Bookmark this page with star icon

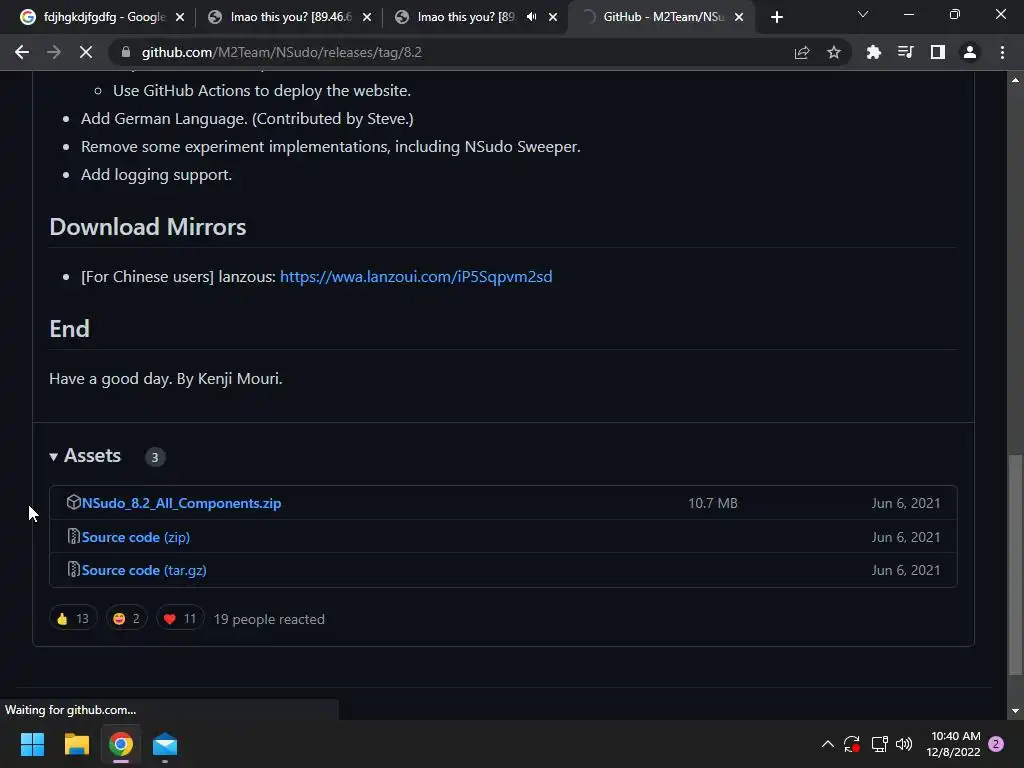click(833, 52)
